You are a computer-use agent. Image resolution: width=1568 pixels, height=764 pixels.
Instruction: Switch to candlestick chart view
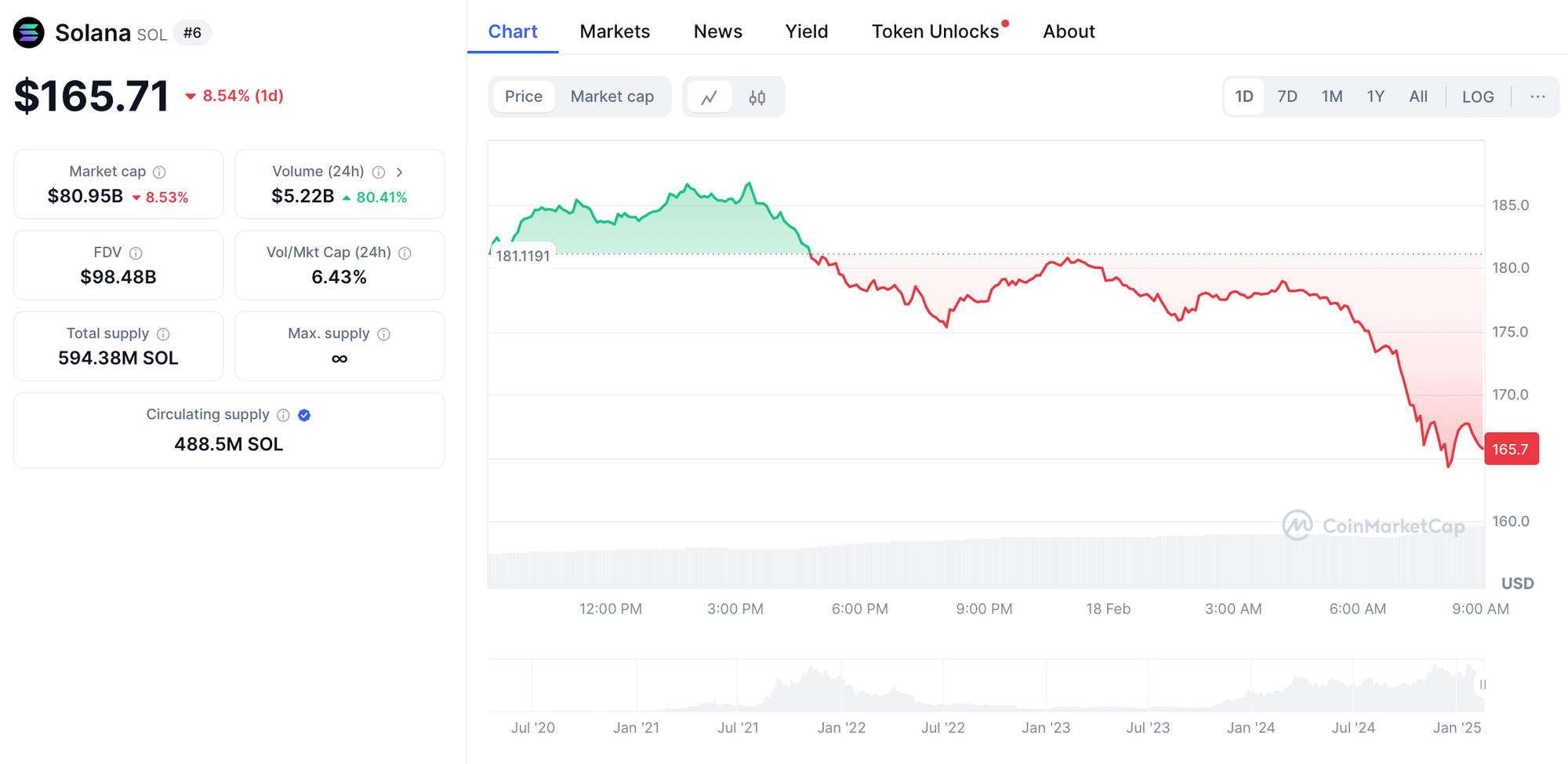[x=757, y=97]
